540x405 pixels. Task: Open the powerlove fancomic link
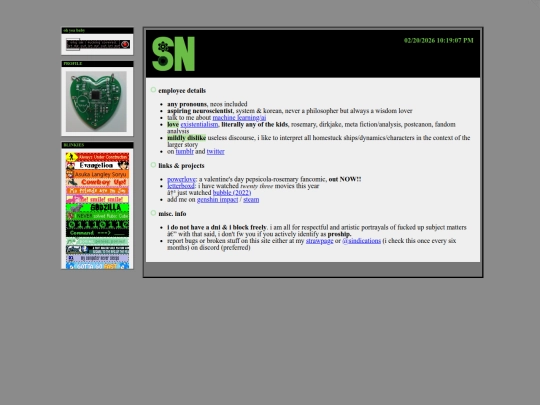(x=181, y=179)
